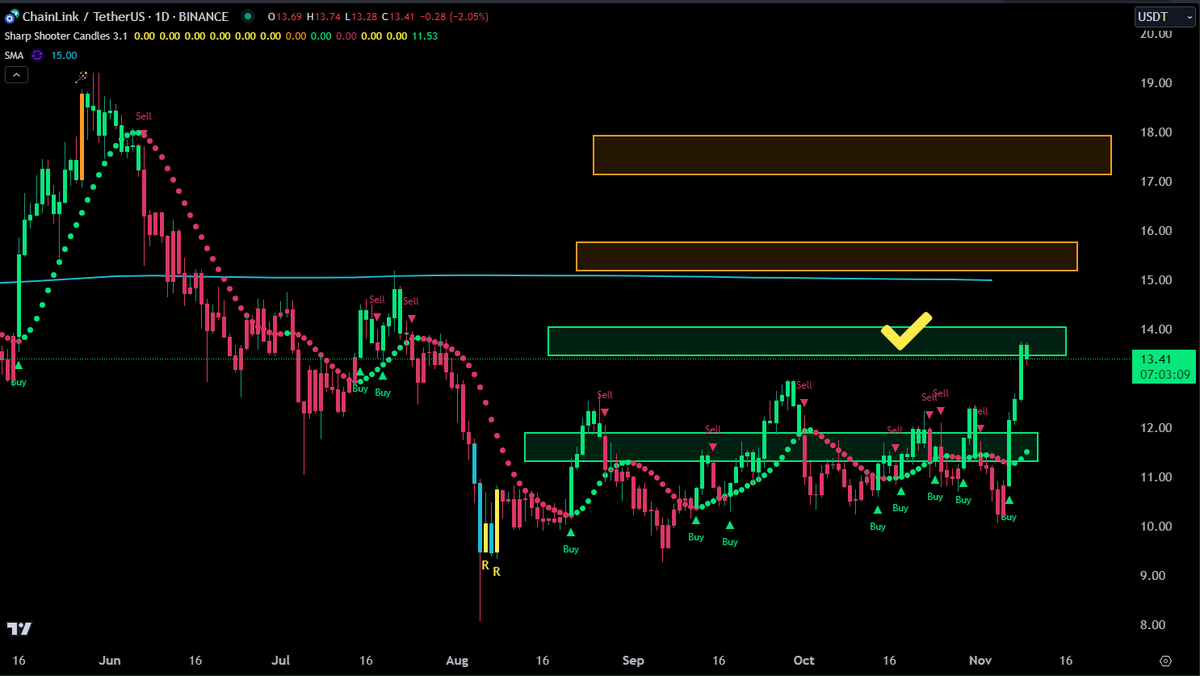Image resolution: width=1200 pixels, height=676 pixels.
Task: Click the SMA value 15.00
Action: (x=63, y=55)
